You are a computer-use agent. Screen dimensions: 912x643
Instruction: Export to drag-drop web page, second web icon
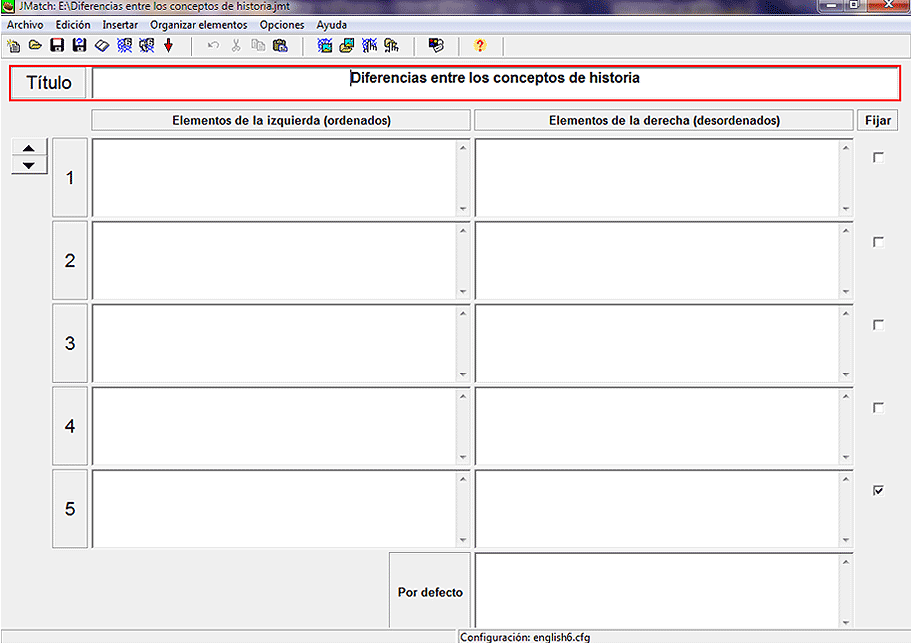pyautogui.click(x=147, y=45)
